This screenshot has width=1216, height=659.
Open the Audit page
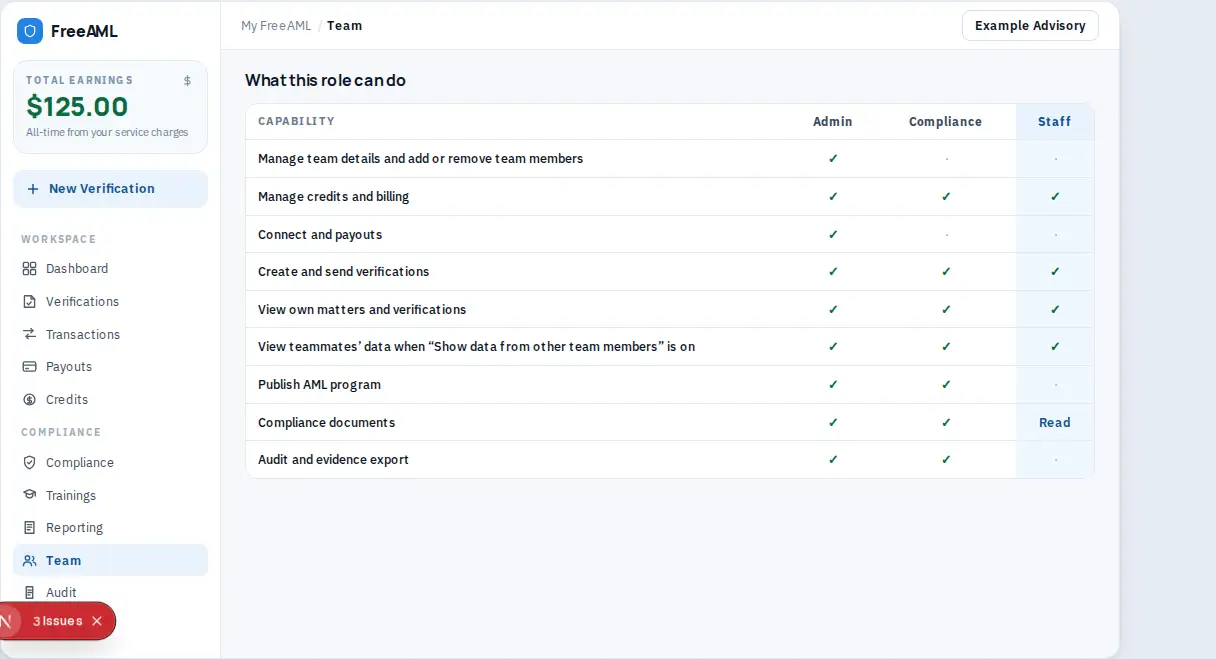point(110,593)
